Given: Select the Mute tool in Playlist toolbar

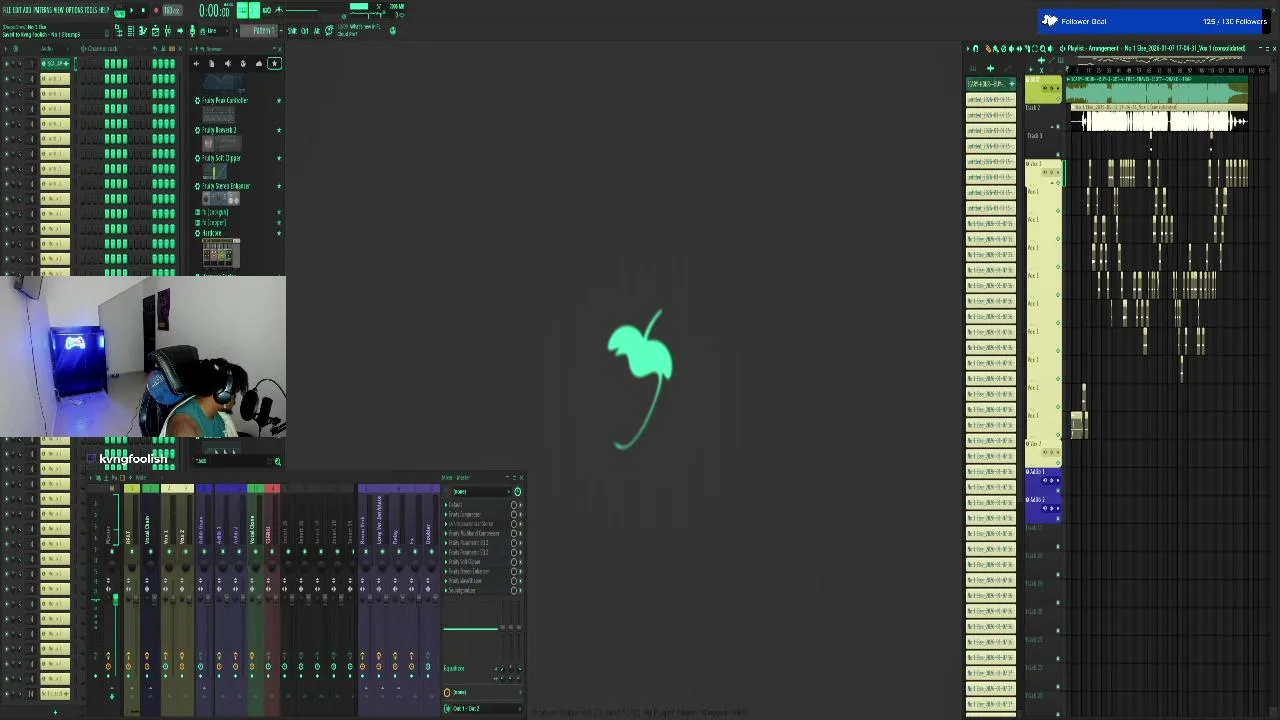Looking at the screenshot, I should [x=1011, y=49].
